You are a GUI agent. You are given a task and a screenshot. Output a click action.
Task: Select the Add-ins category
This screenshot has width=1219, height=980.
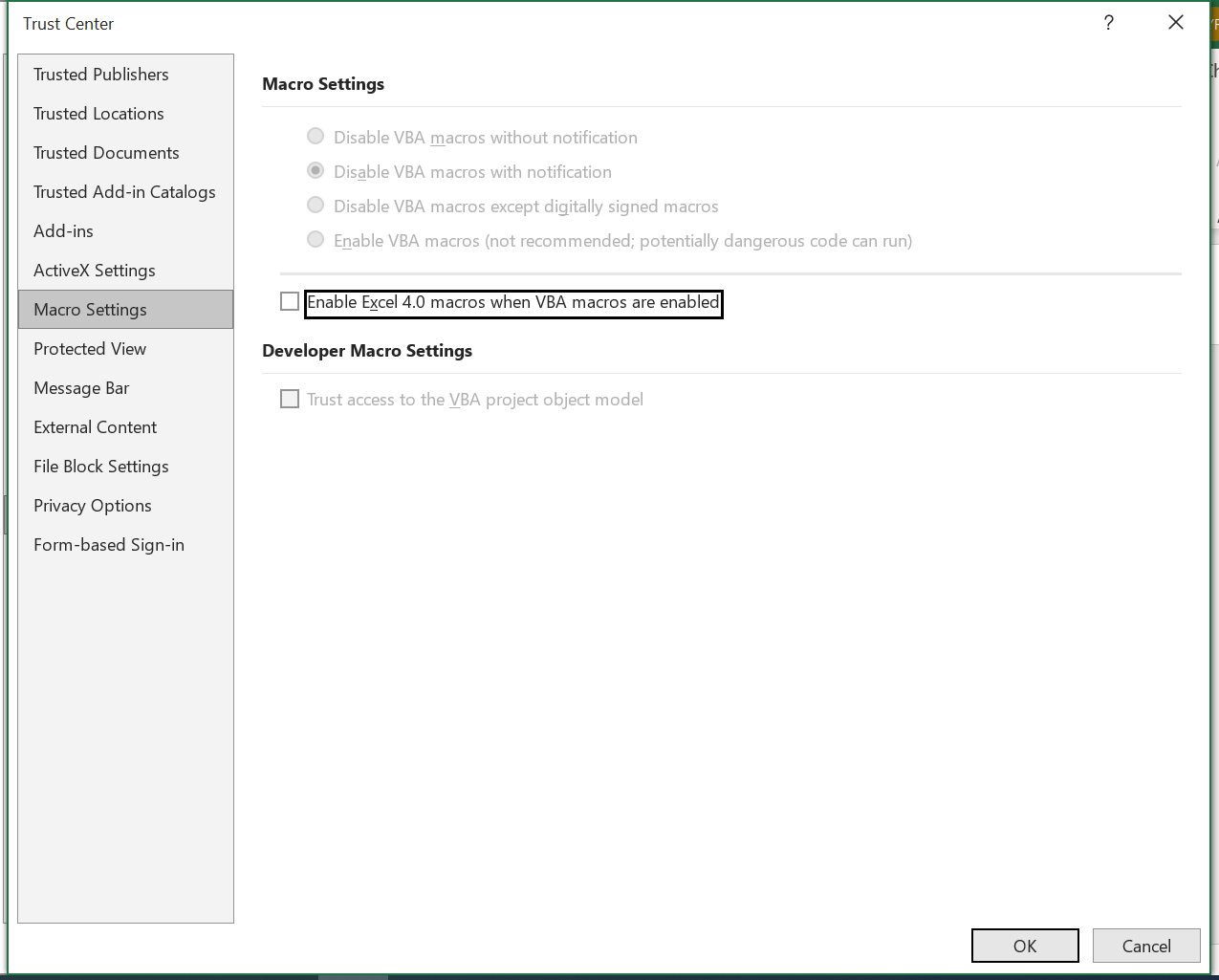point(125,231)
